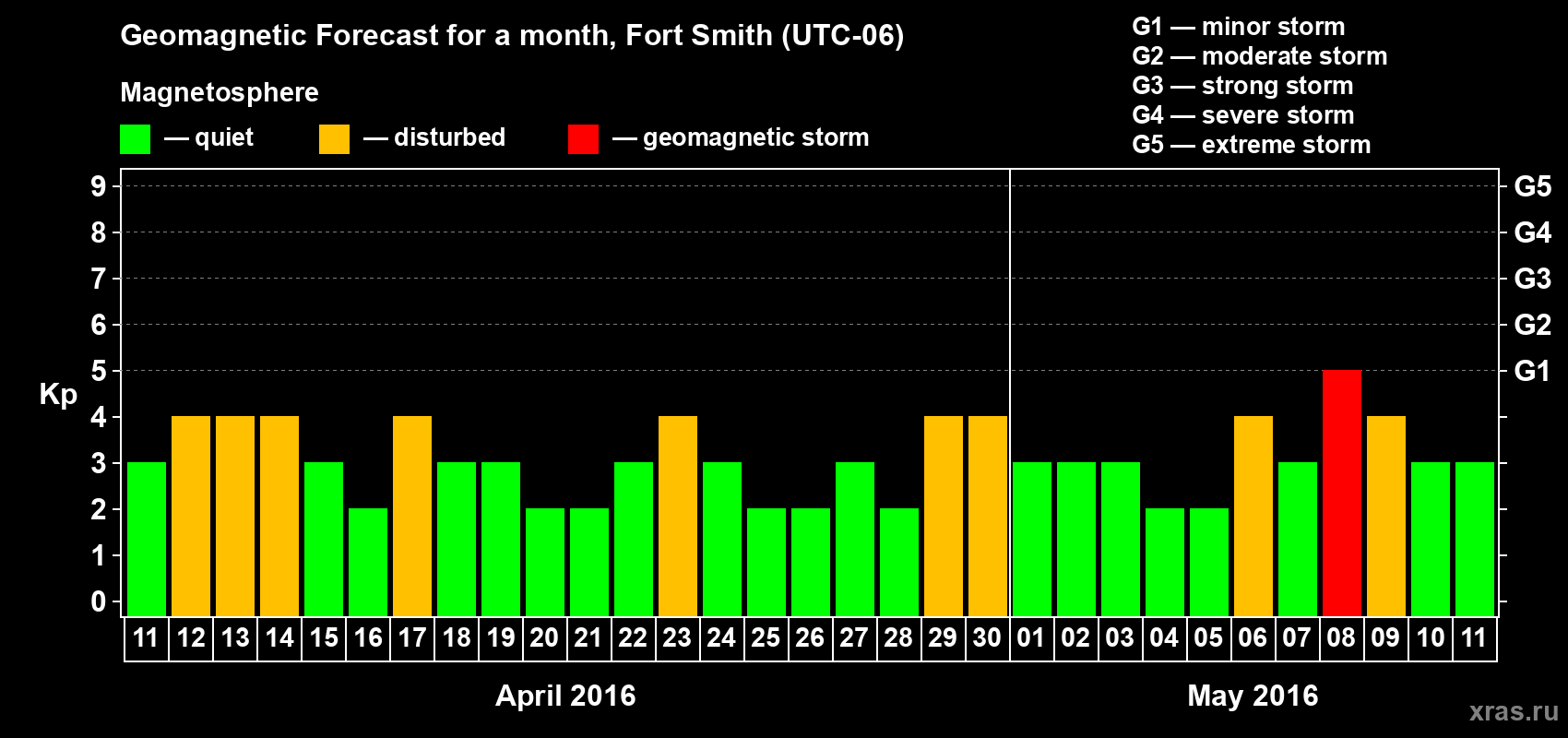Click the 'Kp' axis title

pos(58,395)
